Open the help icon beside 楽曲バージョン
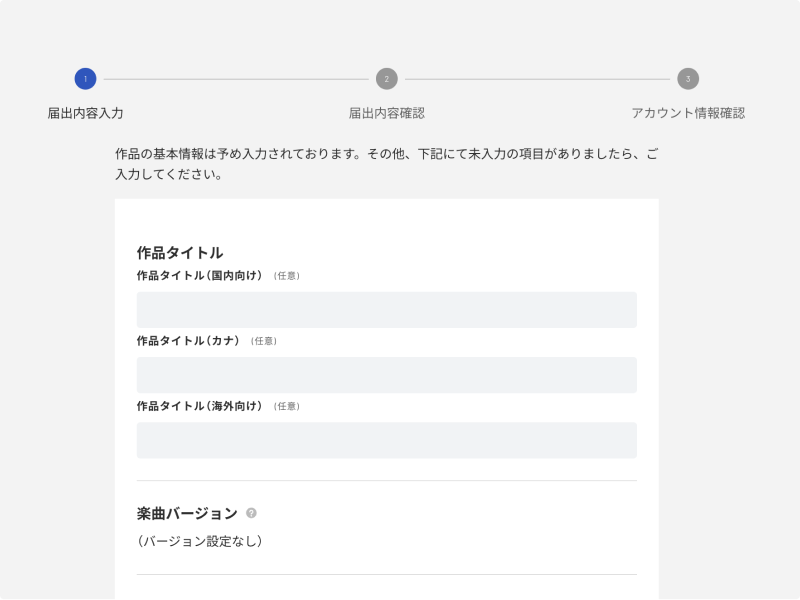The width and height of the screenshot is (800, 600). [x=251, y=513]
